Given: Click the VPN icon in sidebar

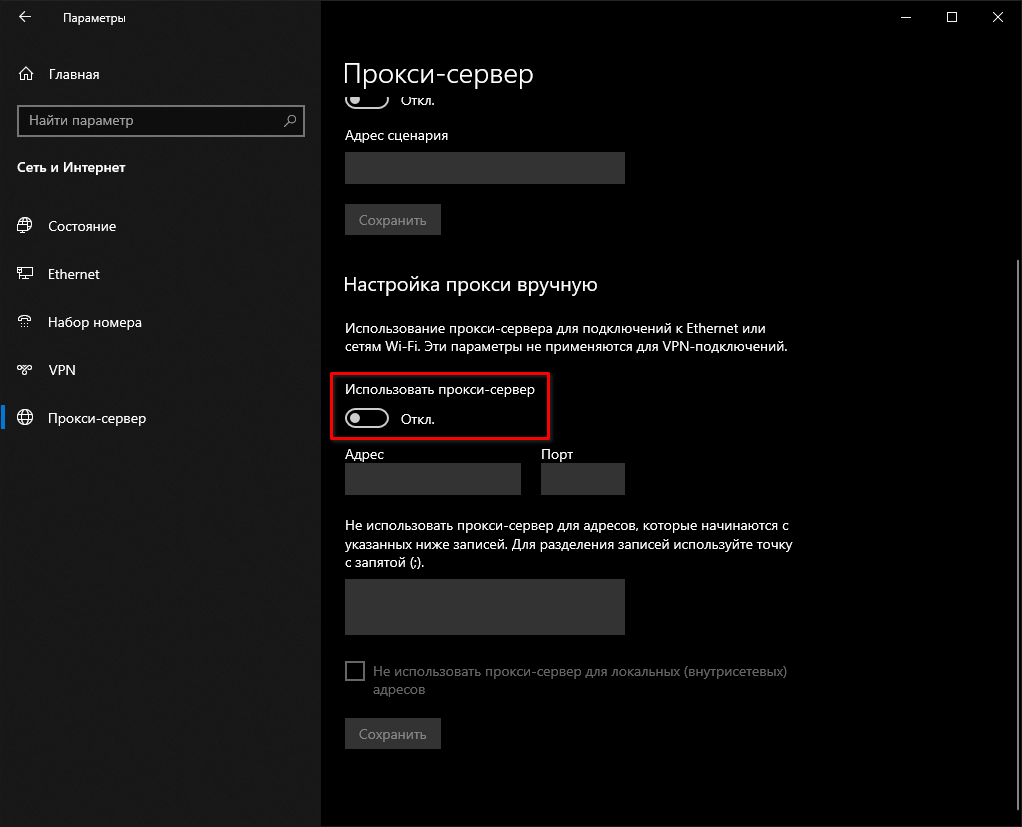Looking at the screenshot, I should click(x=25, y=370).
